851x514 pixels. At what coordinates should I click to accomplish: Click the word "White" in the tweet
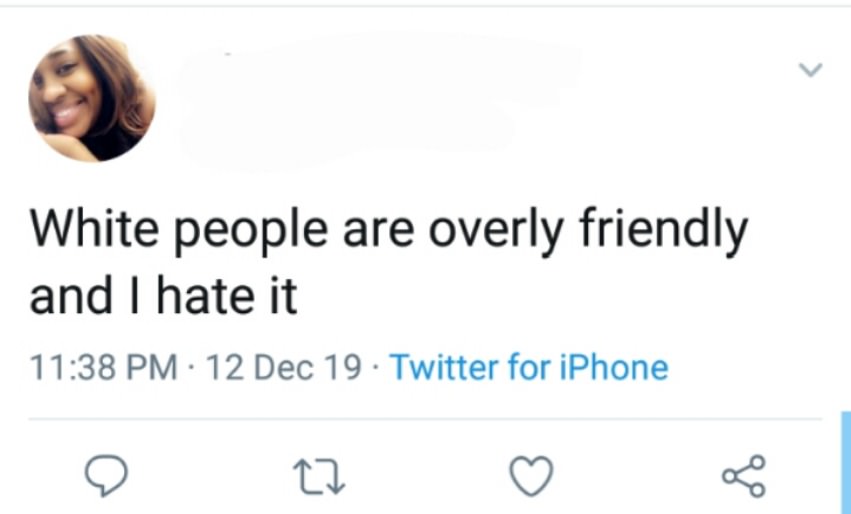95,226
